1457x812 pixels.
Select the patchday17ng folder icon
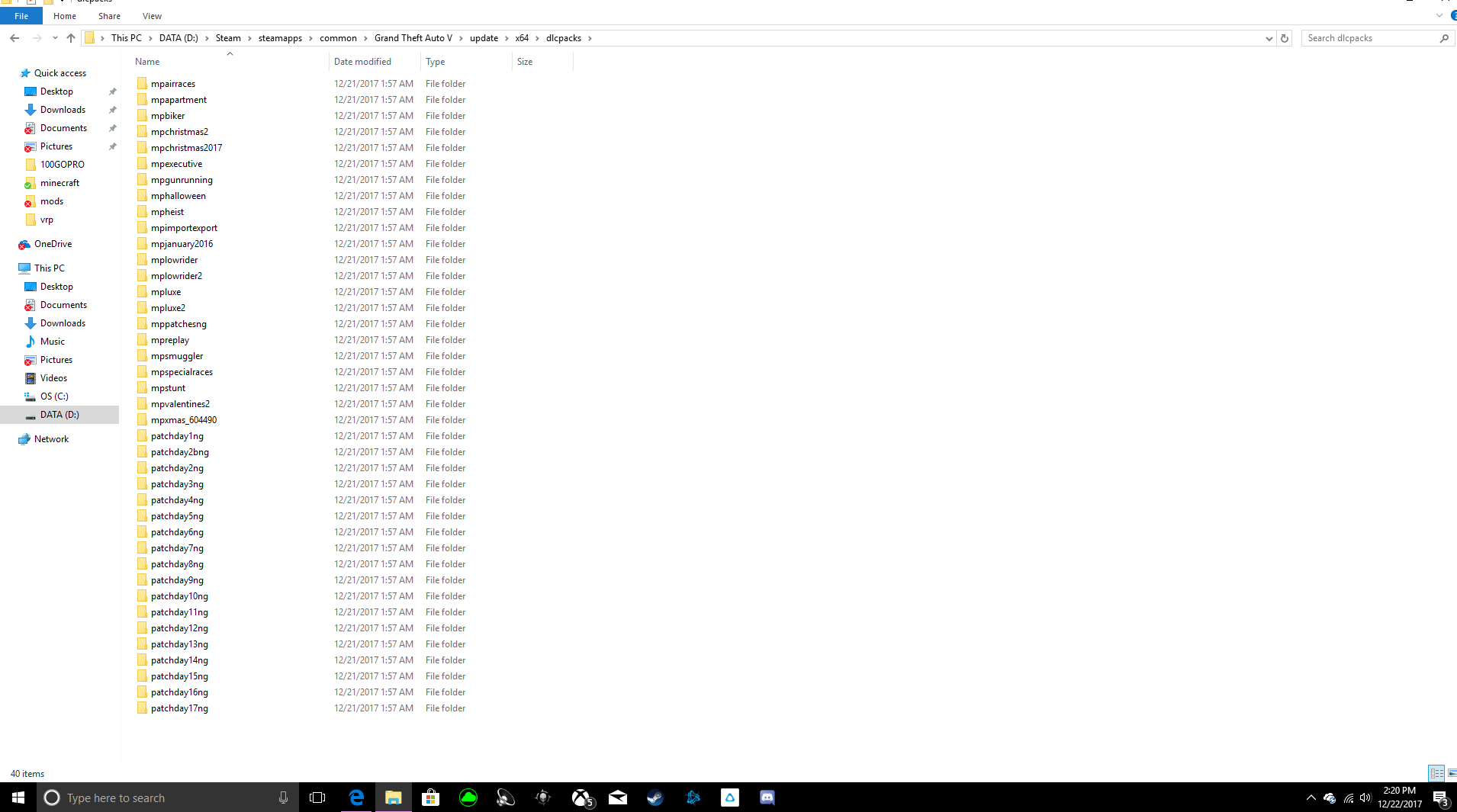(x=142, y=708)
